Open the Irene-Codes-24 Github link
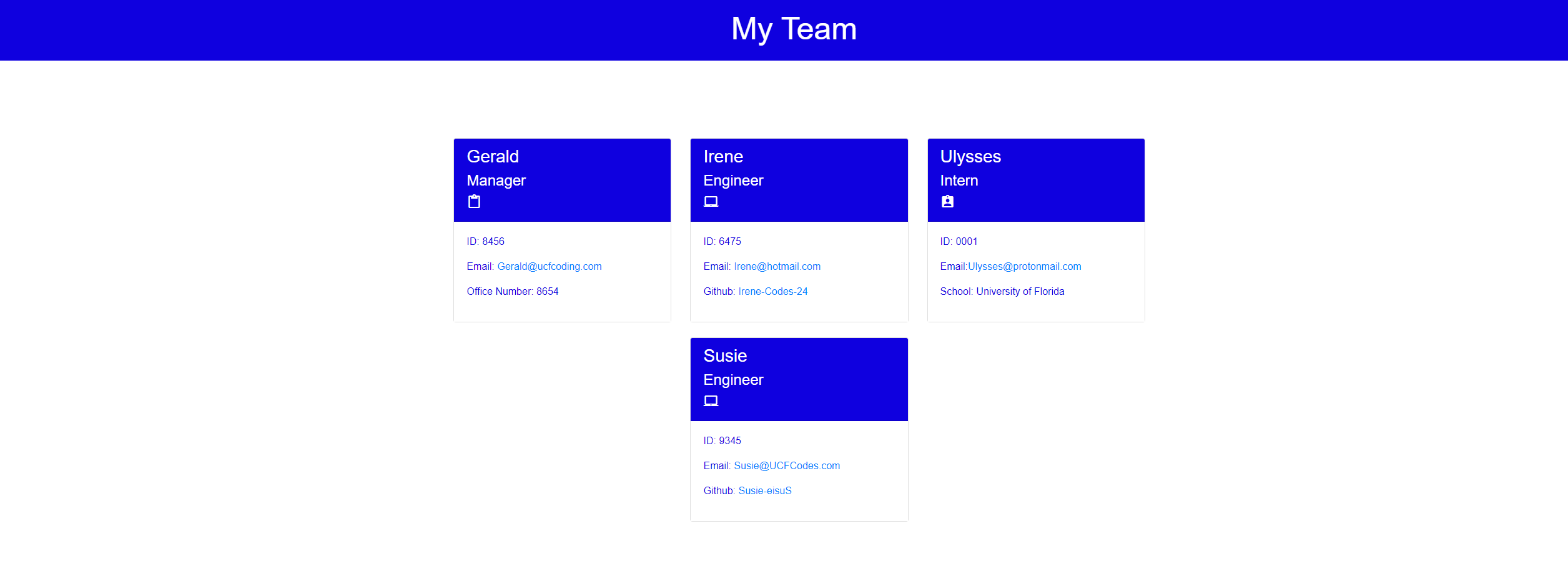This screenshot has height=571, width=1568. click(773, 291)
